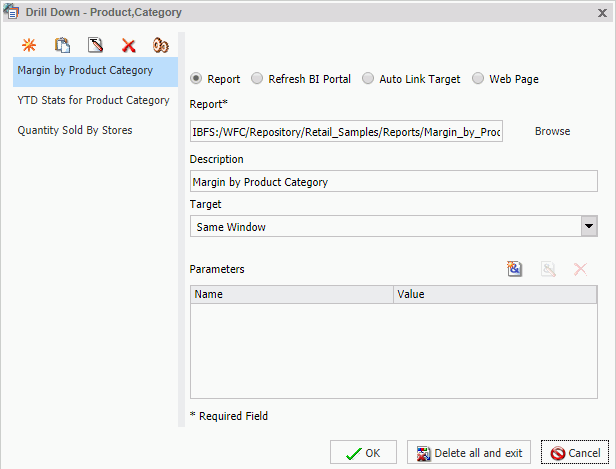Click the gears icon in drill-down toolbar
Viewport: 616px width, 469px height.
pyautogui.click(x=160, y=45)
